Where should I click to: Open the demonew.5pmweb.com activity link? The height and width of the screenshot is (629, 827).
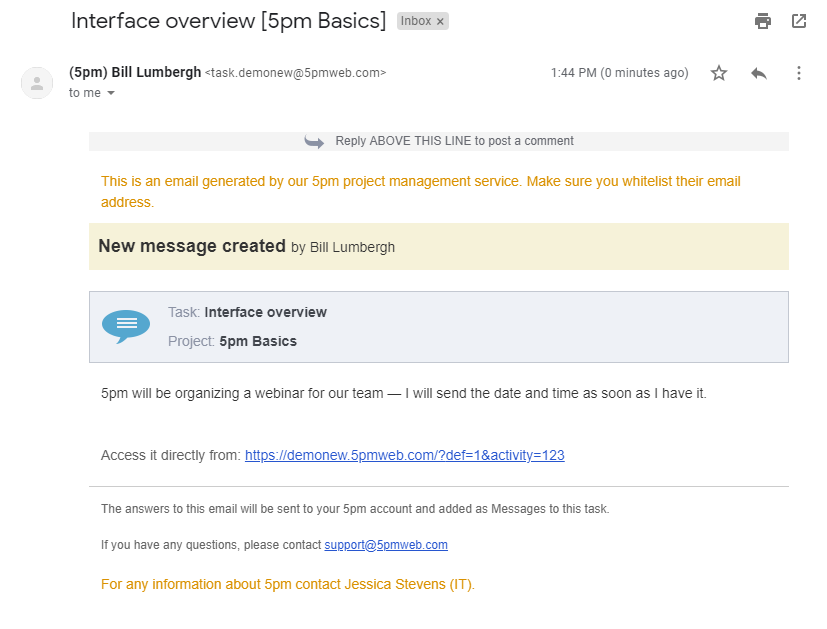[404, 455]
